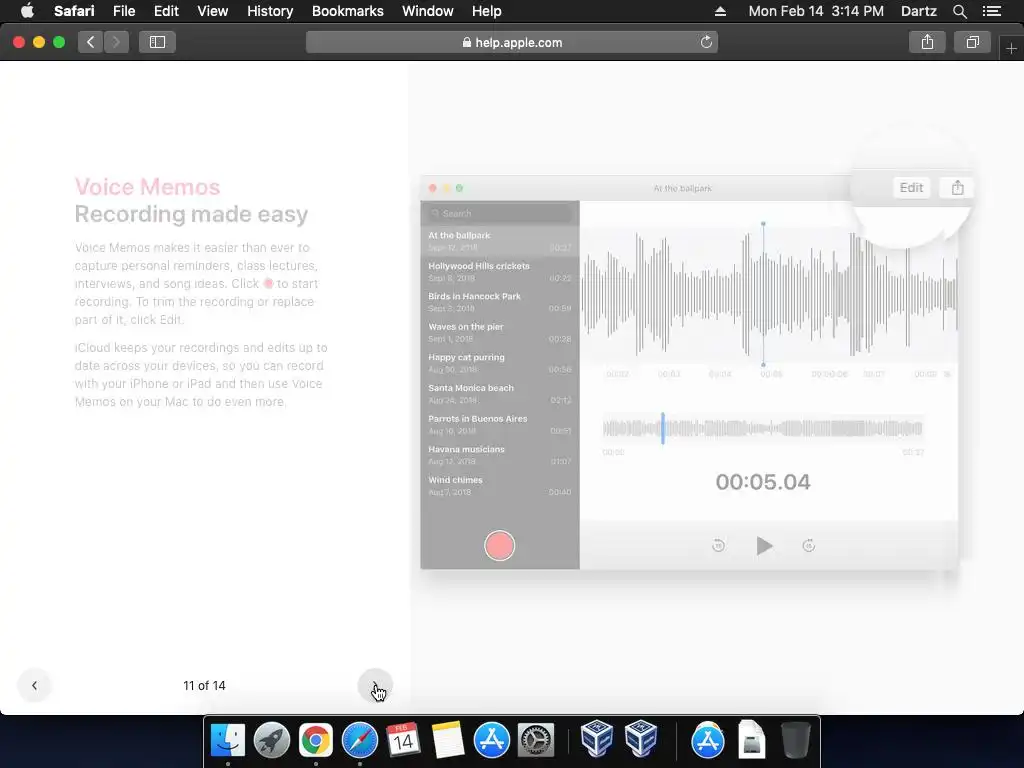Go to previous tour page arrow
Screen dimensions: 1024x768
[x=35, y=685]
